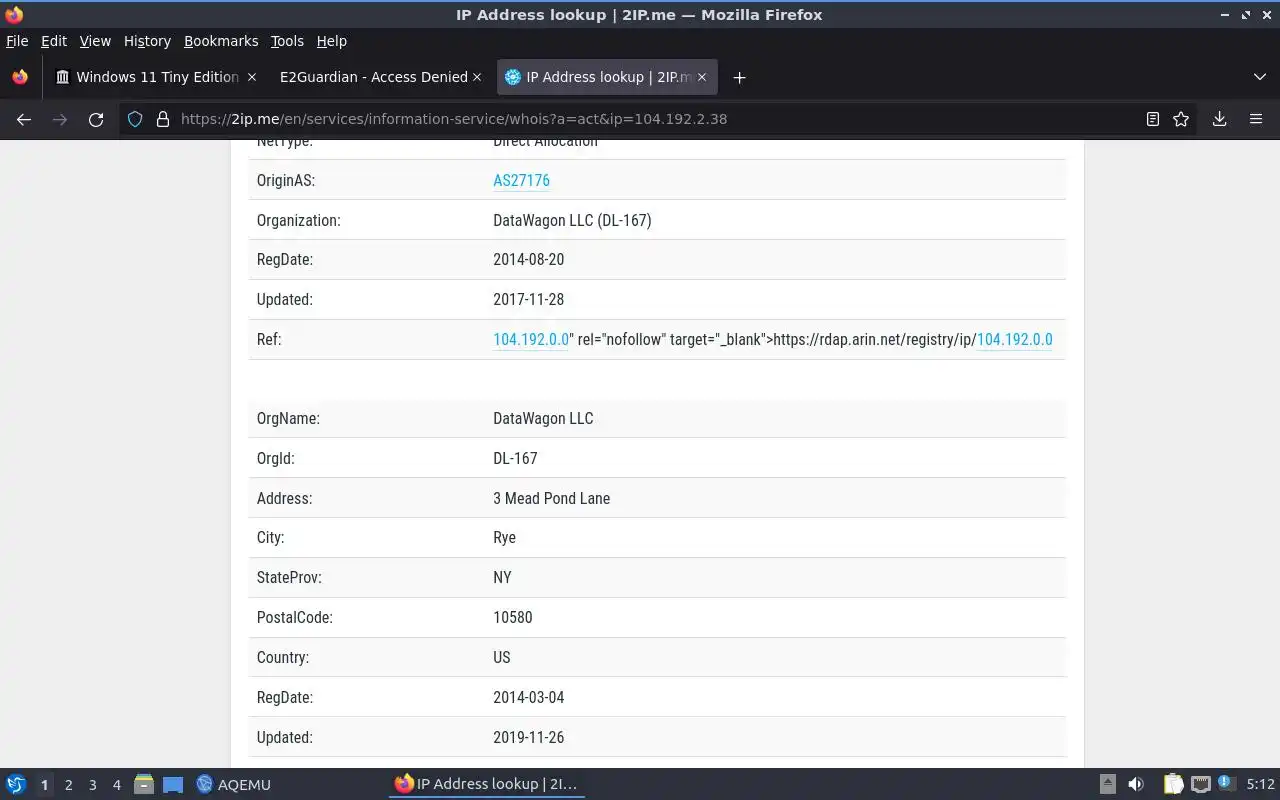Open the Help menu
Image resolution: width=1280 pixels, height=800 pixels.
(331, 41)
